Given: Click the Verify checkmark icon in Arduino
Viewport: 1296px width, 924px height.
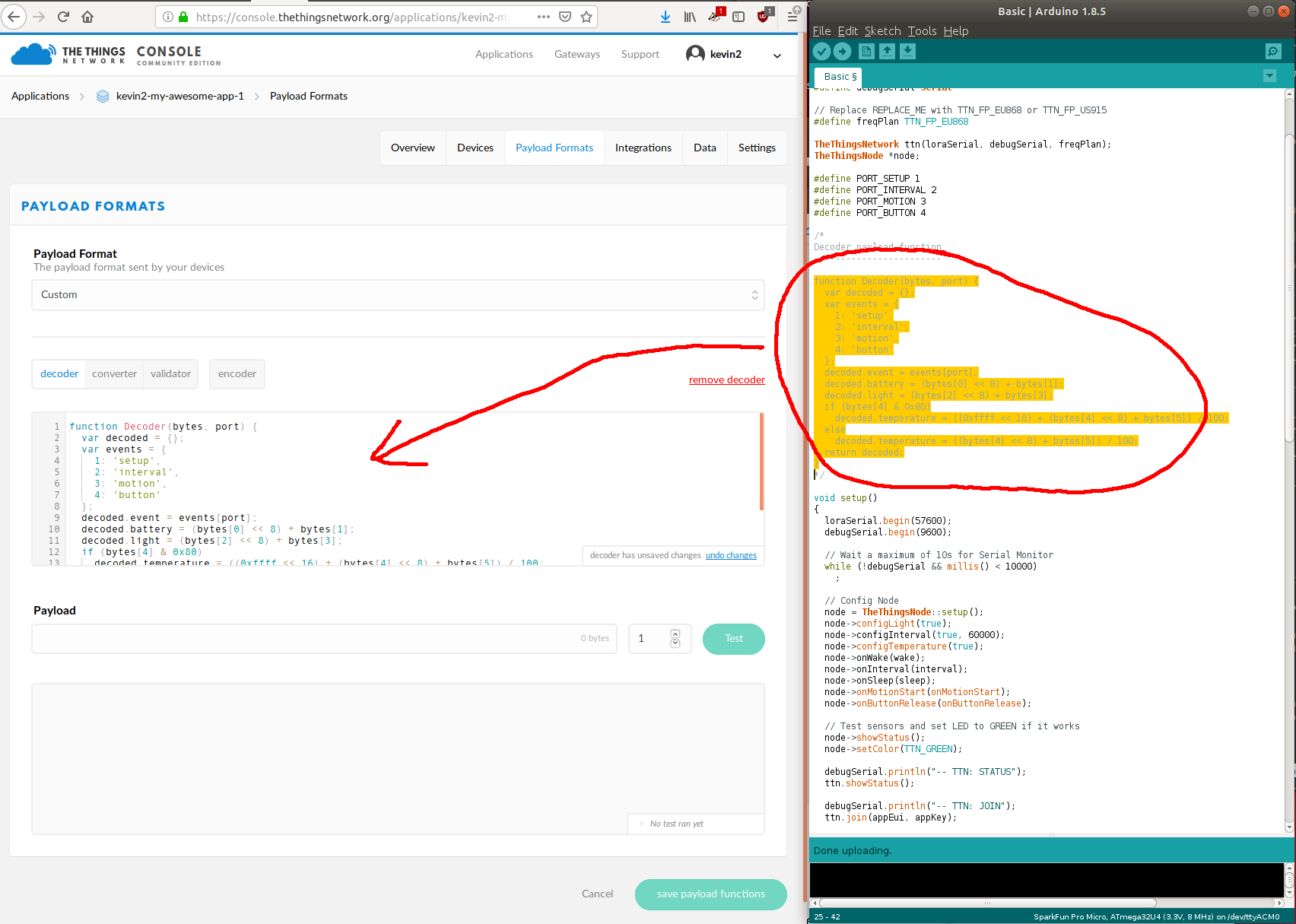Looking at the screenshot, I should (821, 51).
